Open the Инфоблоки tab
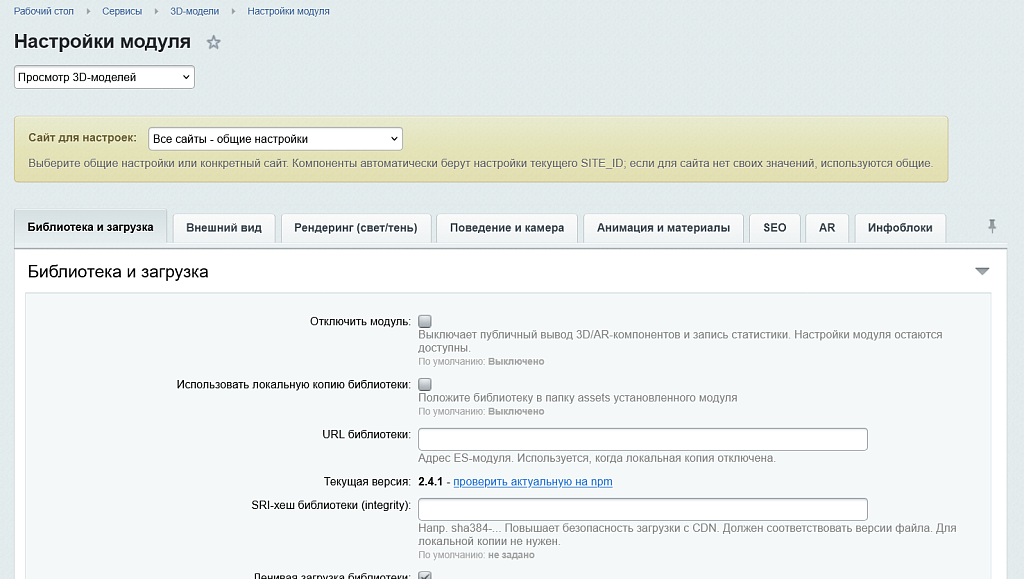The image size is (1024, 579). coord(900,228)
